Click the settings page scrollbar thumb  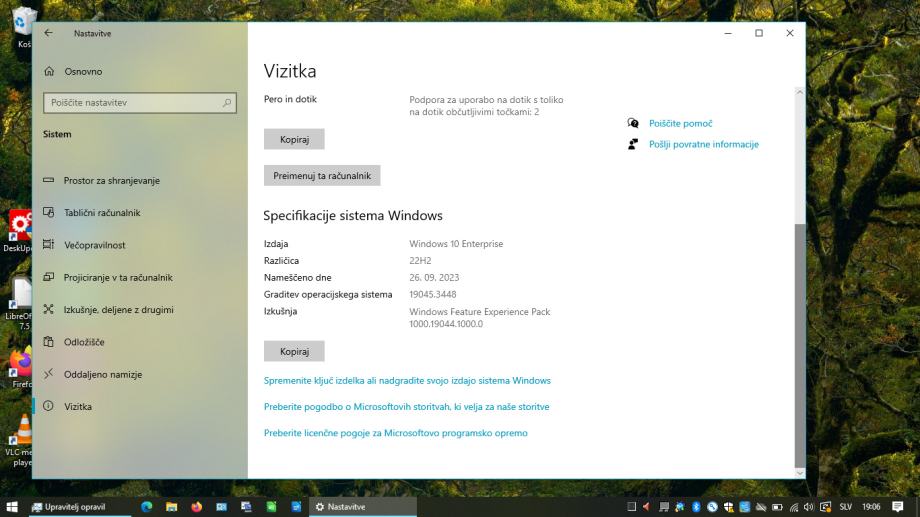(800, 346)
